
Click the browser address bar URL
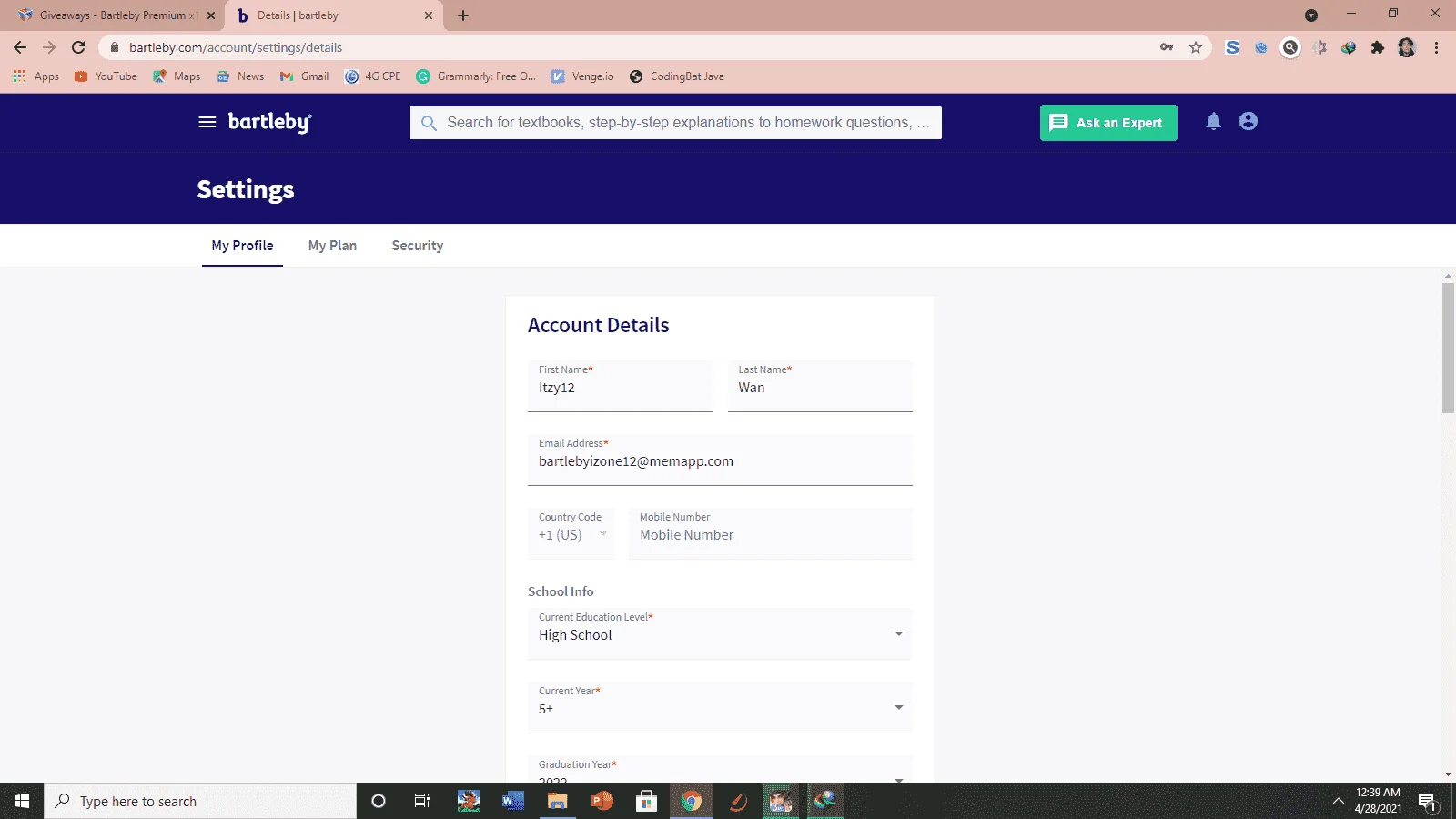236,47
